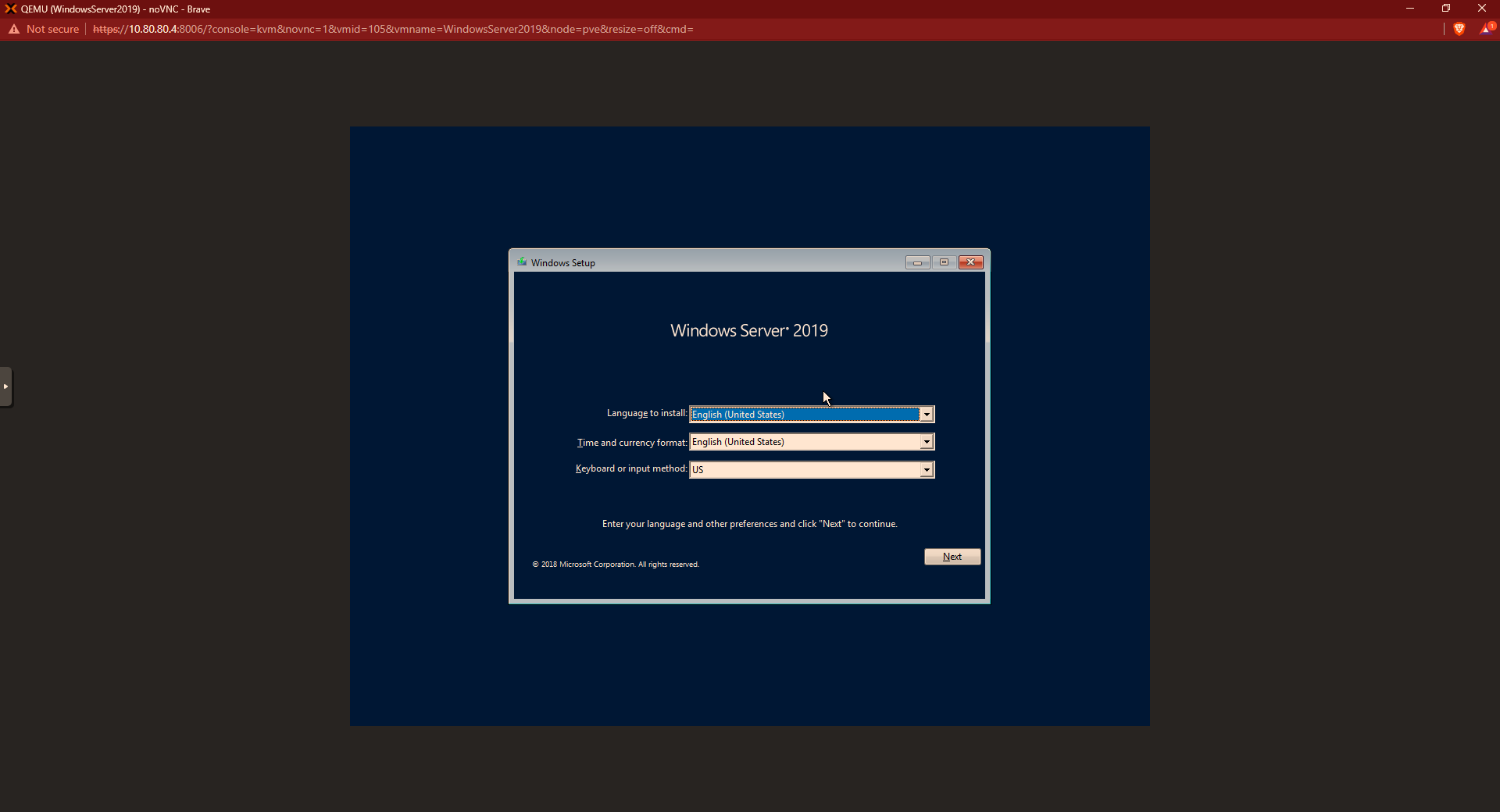Minimize the Windows Setup dialog
Viewport: 1500px width, 812px height.
pos(916,262)
